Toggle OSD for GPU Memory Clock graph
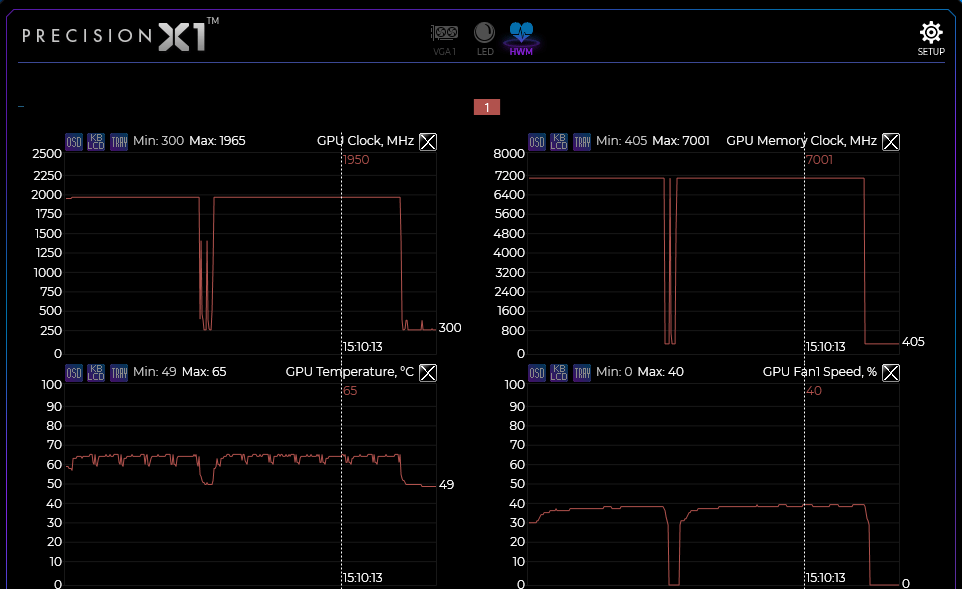The image size is (962, 589). (x=537, y=142)
